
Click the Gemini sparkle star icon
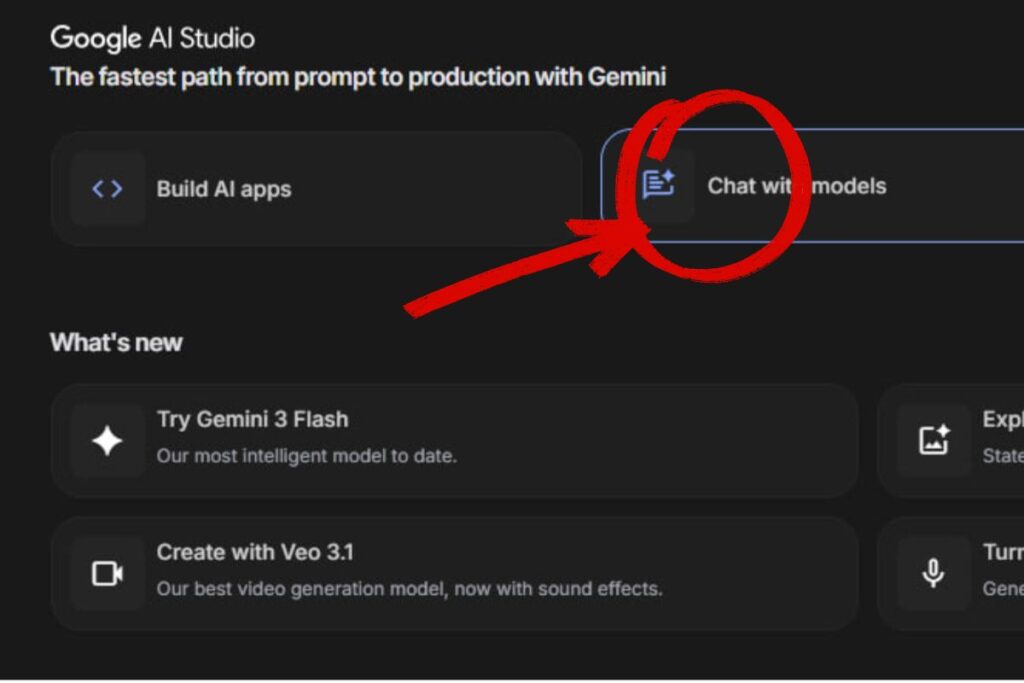click(107, 441)
